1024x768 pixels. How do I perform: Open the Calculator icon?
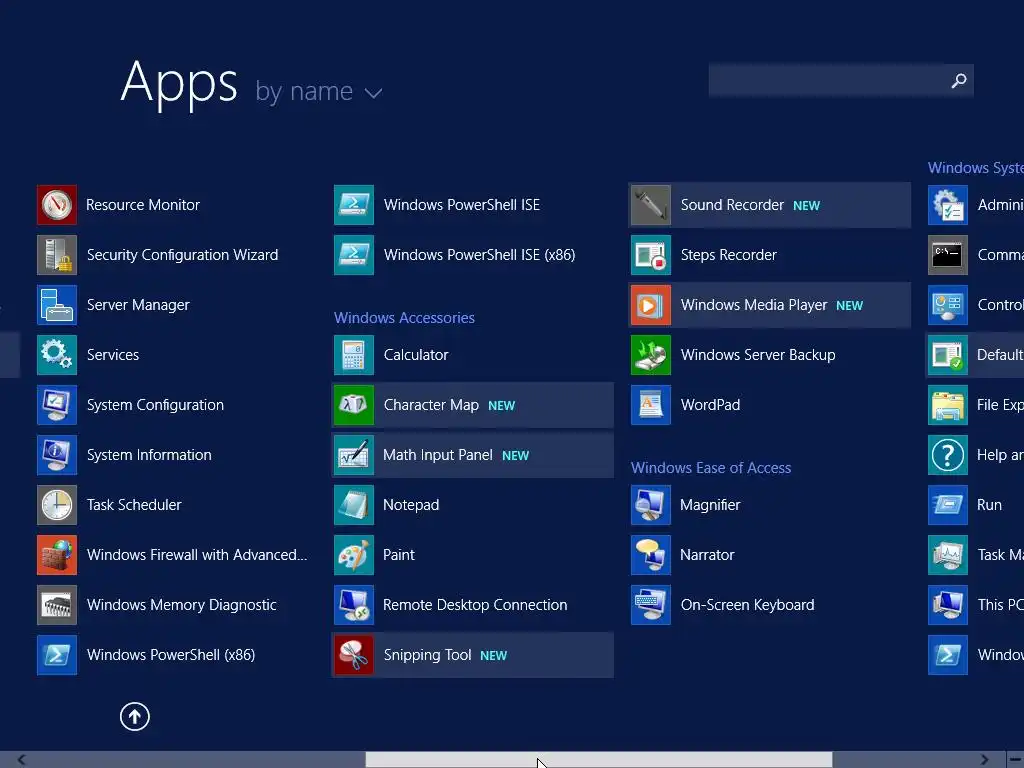tap(354, 355)
